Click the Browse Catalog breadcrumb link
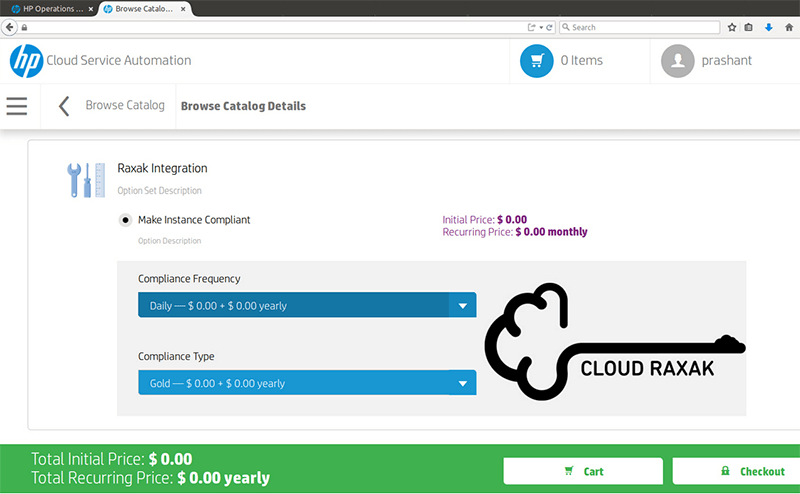 tap(124, 106)
